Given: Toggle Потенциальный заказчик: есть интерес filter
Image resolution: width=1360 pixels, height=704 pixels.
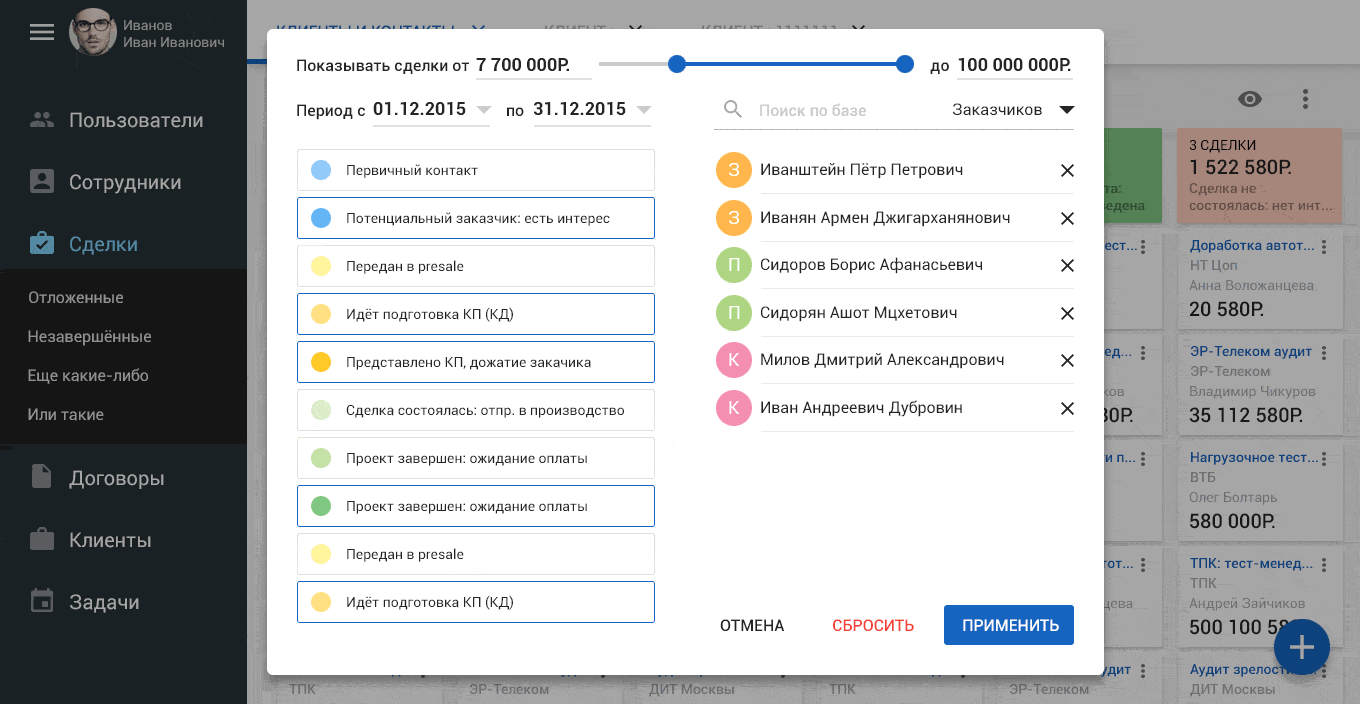Looking at the screenshot, I should point(476,218).
